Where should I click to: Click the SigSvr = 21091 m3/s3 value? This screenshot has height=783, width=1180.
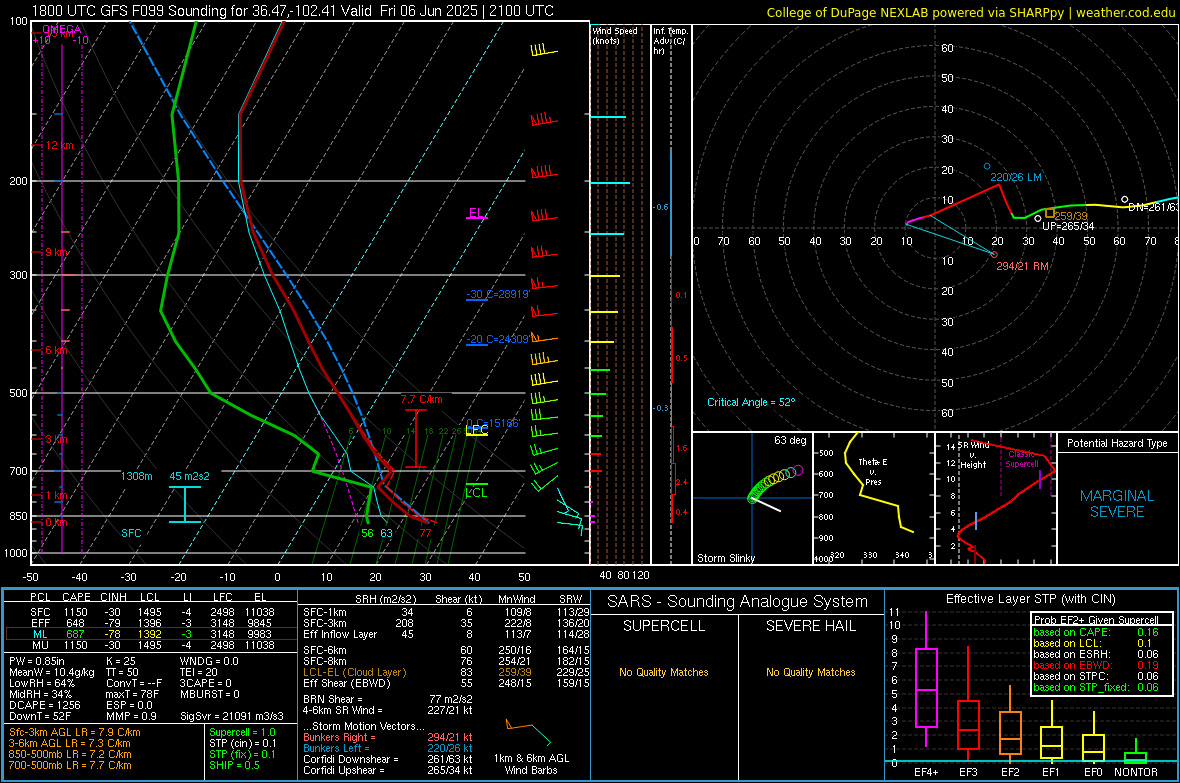[232, 717]
